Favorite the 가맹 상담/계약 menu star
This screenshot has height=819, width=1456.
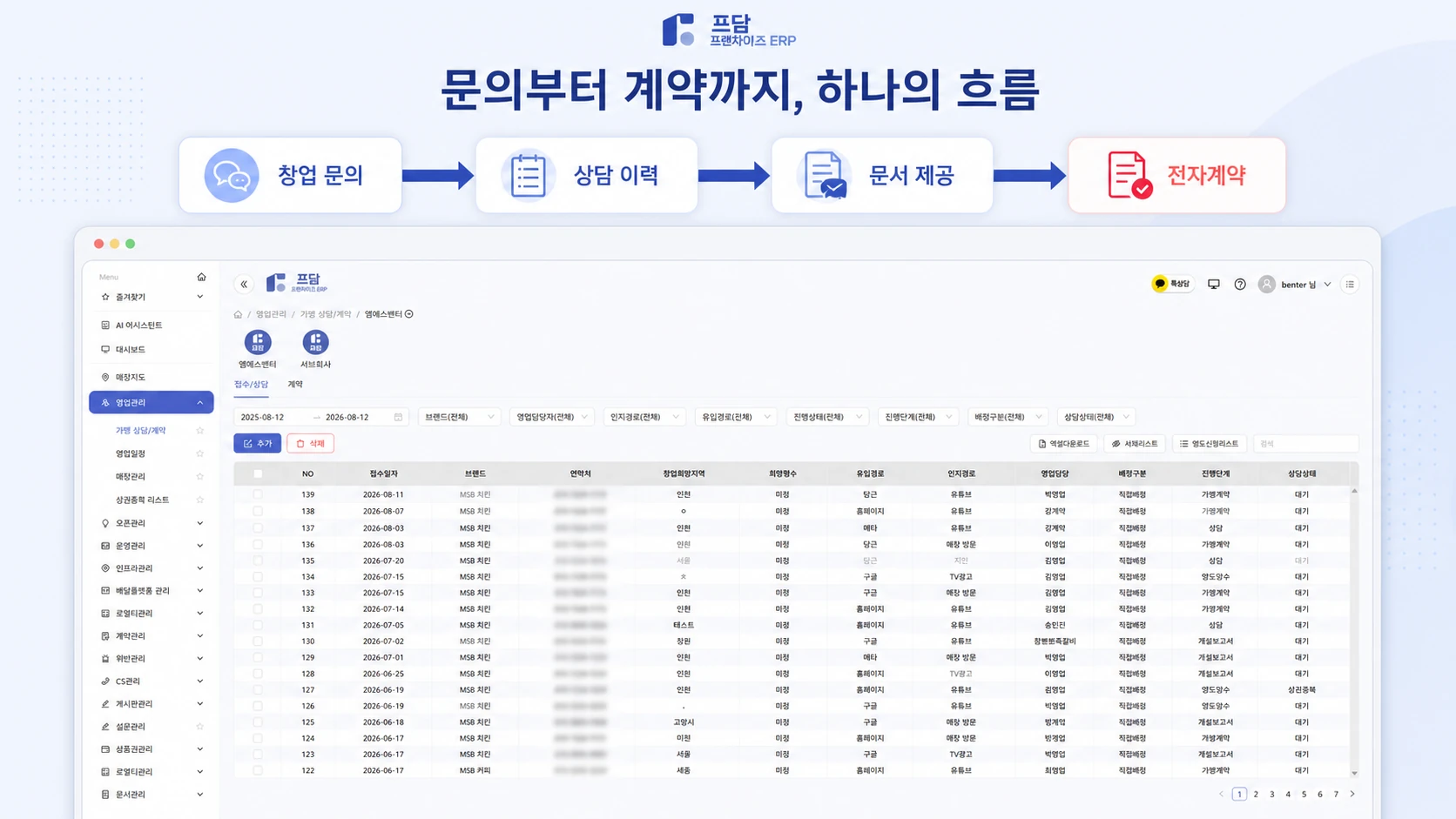click(199, 430)
